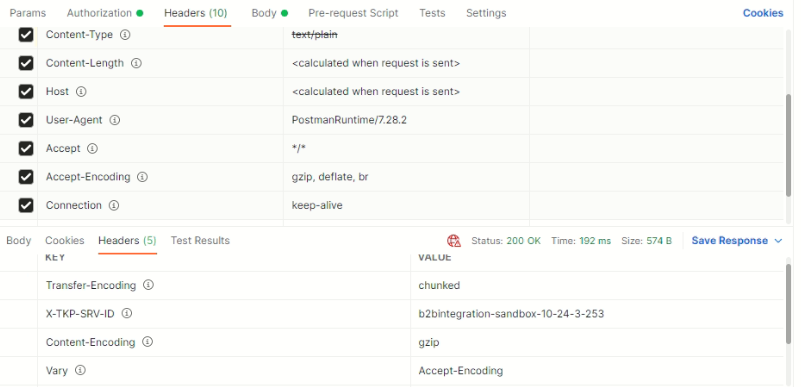The image size is (801, 387).
Task: Select the request Headers (10) tab
Action: (196, 13)
